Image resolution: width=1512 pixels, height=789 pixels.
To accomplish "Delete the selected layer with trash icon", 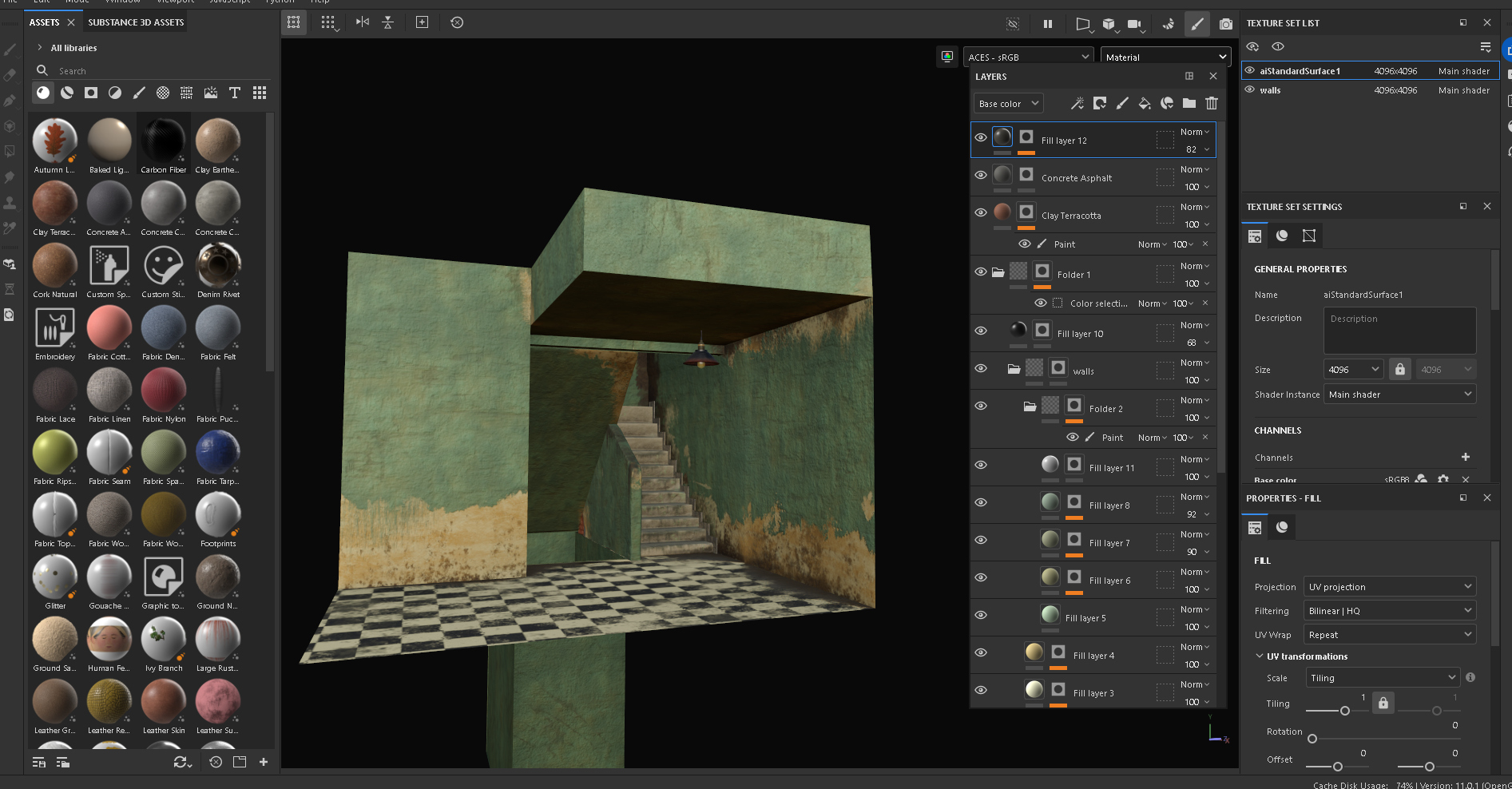I will 1212,103.
